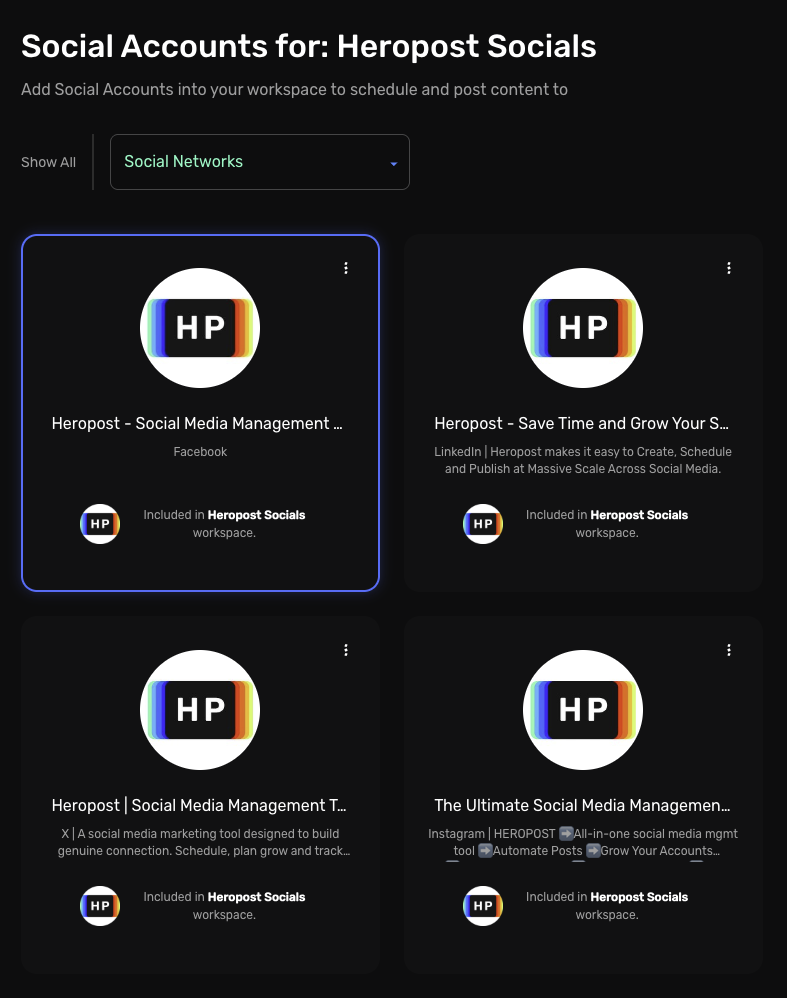This screenshot has width=787, height=998.
Task: Click the page heading "Social Accounts for: Heropost Socials"
Action: point(309,46)
